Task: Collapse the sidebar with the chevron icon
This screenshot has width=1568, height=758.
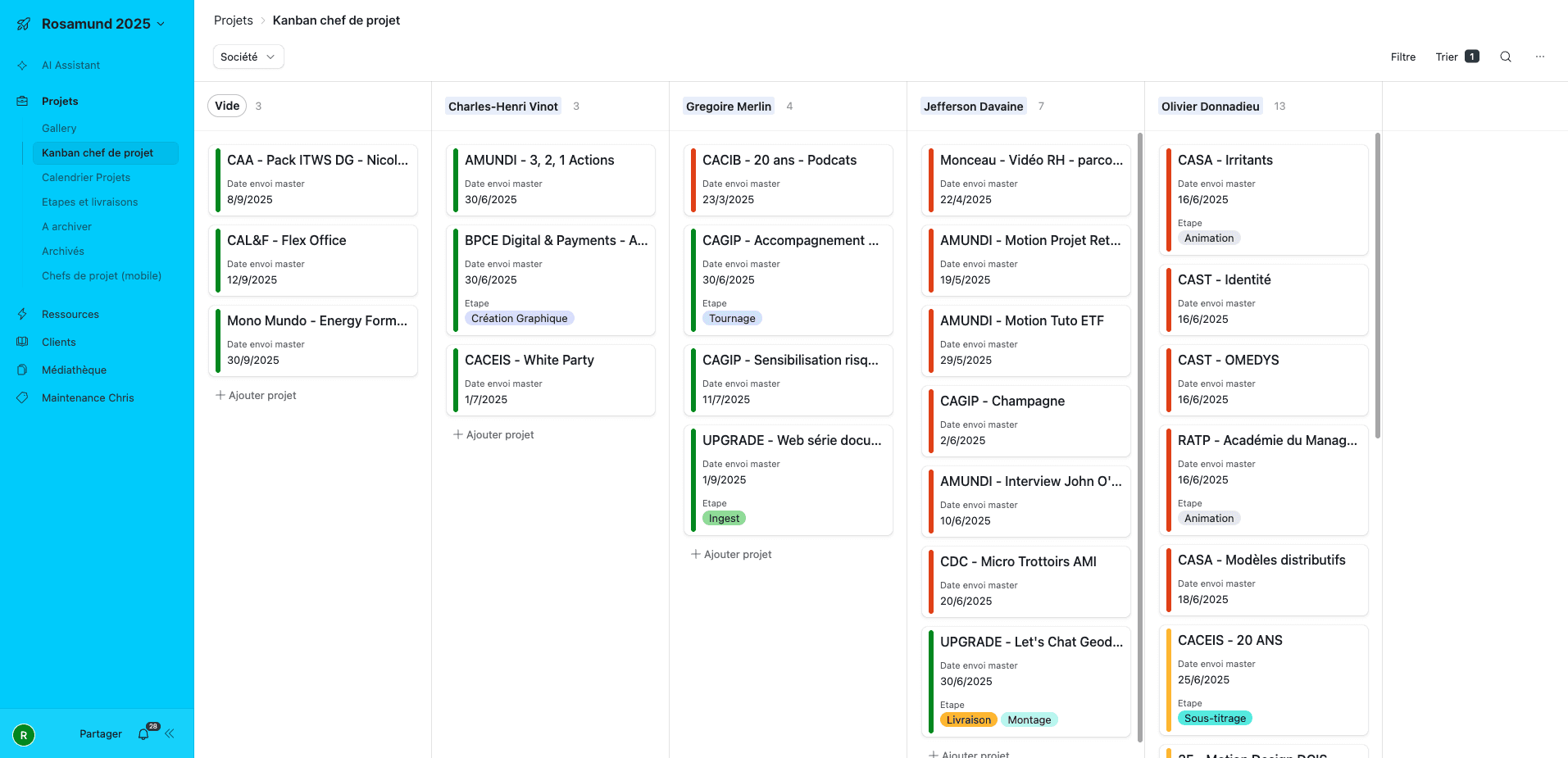Action: pyautogui.click(x=170, y=733)
